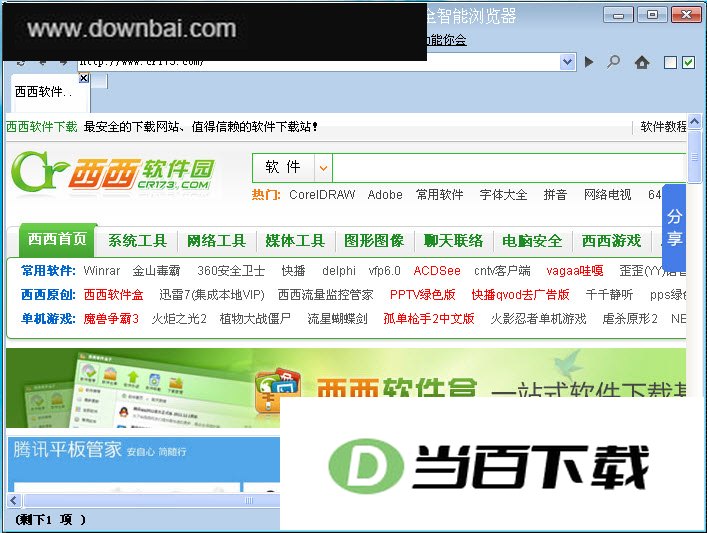The width and height of the screenshot is (707, 533).
Task: Open the 360安全卫士 link
Action: click(231, 271)
